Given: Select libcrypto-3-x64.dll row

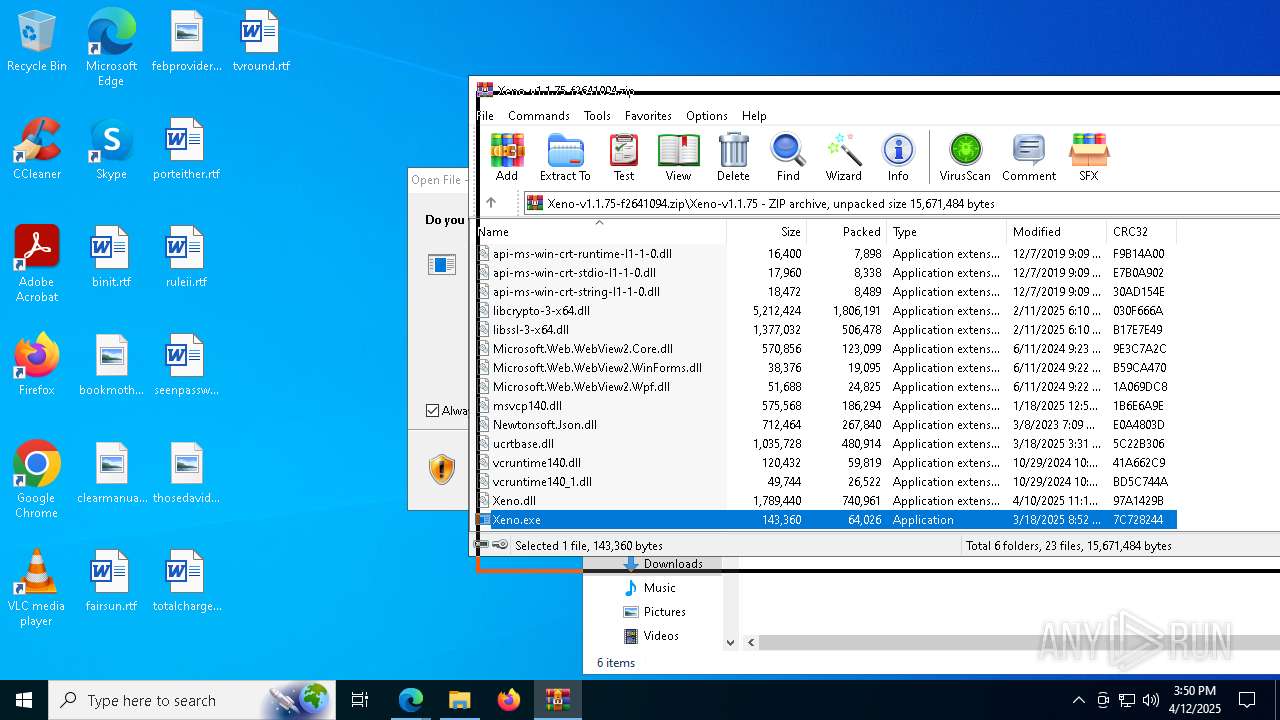Looking at the screenshot, I should (x=826, y=311).
